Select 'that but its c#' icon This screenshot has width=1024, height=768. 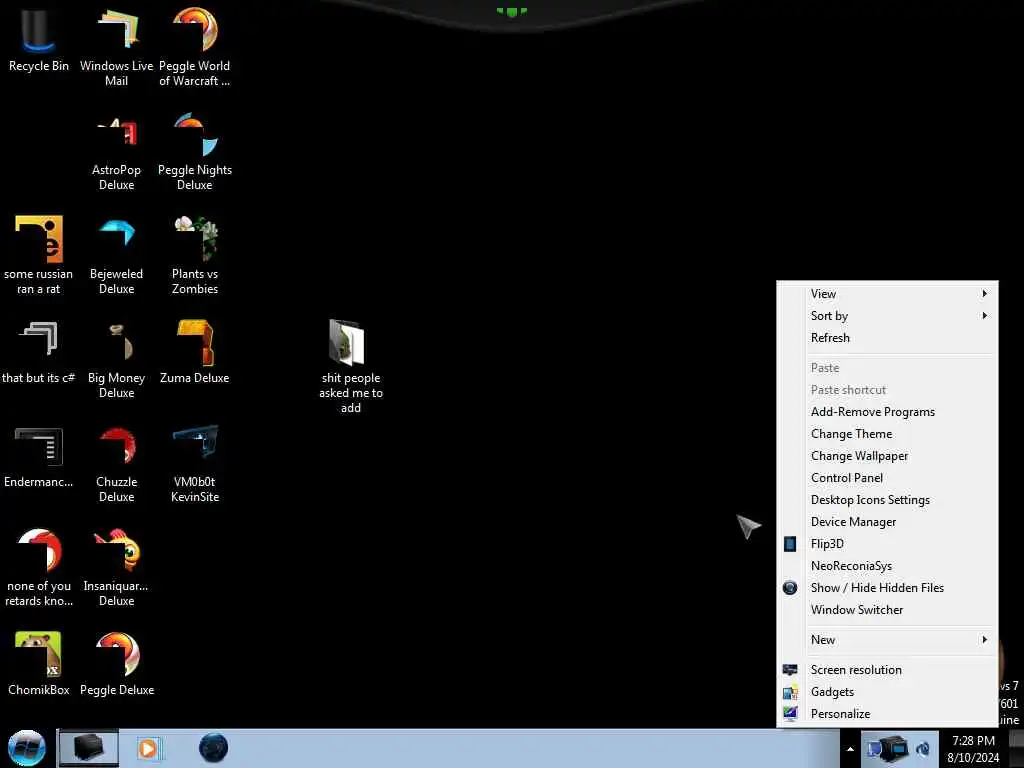coord(39,353)
